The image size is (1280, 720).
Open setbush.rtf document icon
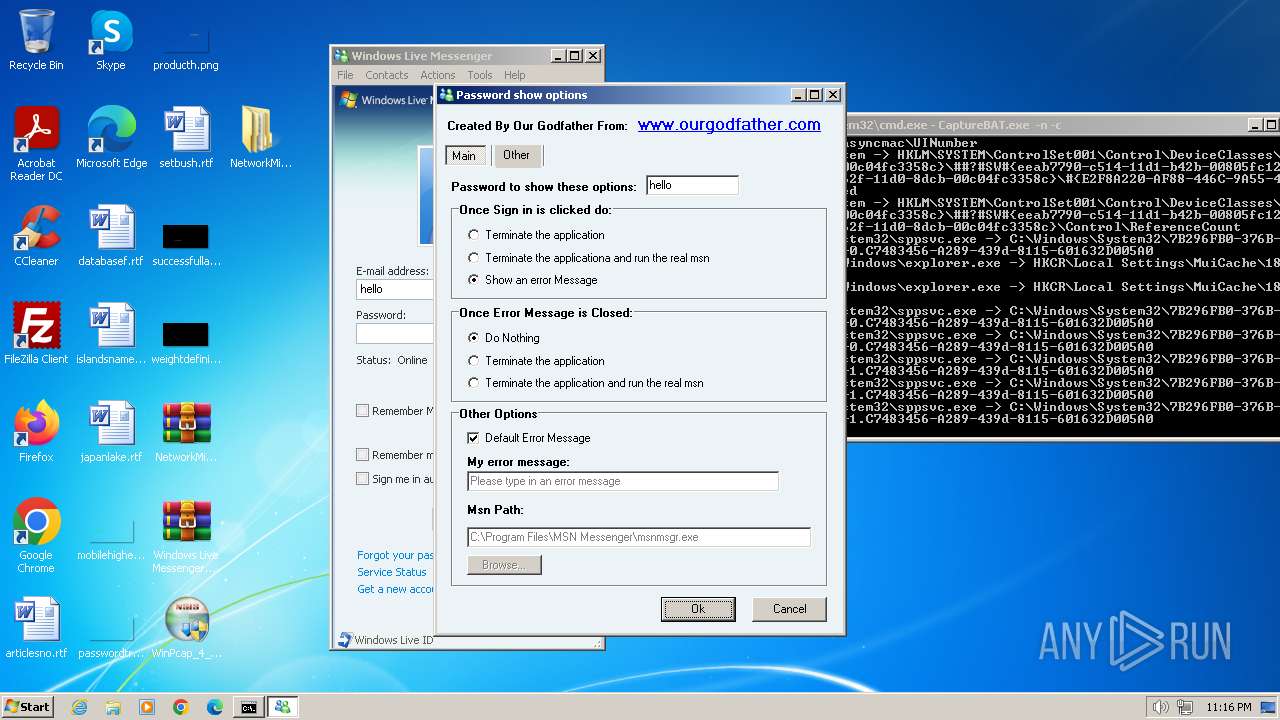(x=186, y=138)
